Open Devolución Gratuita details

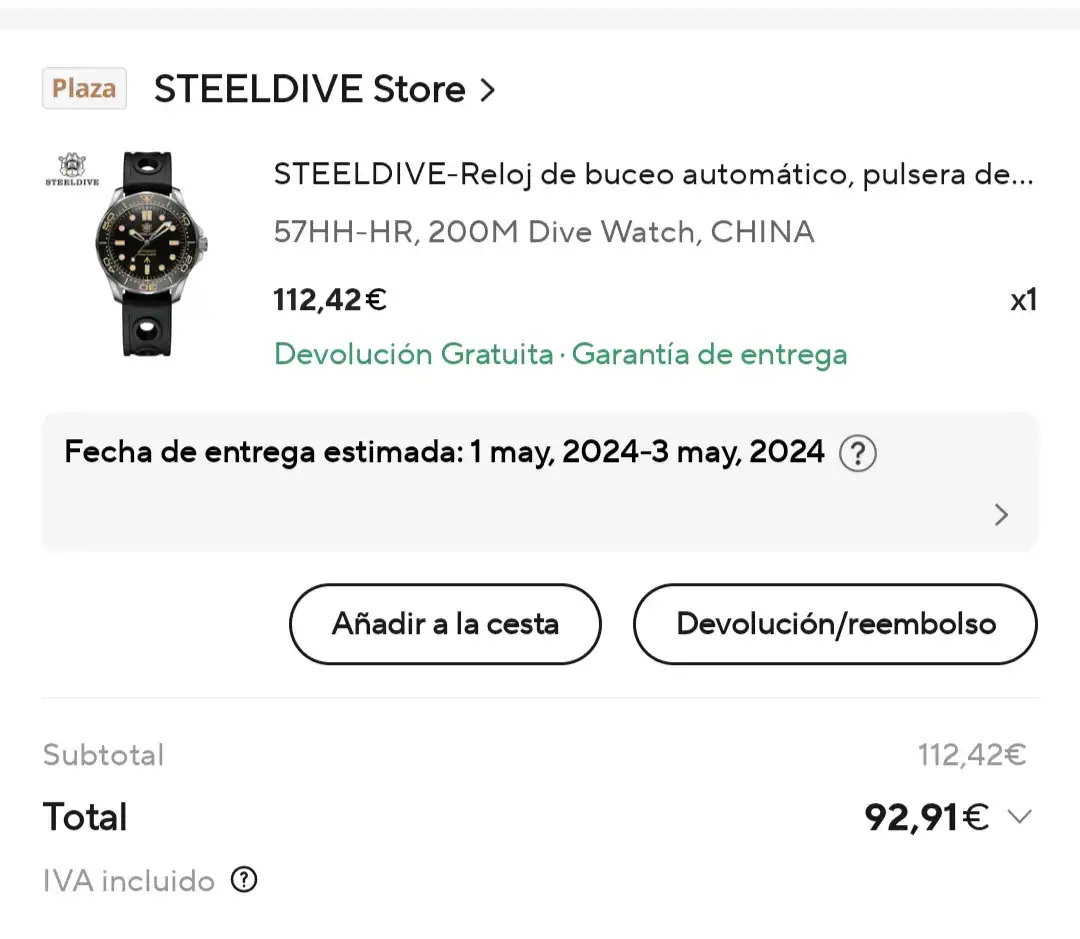pos(413,354)
